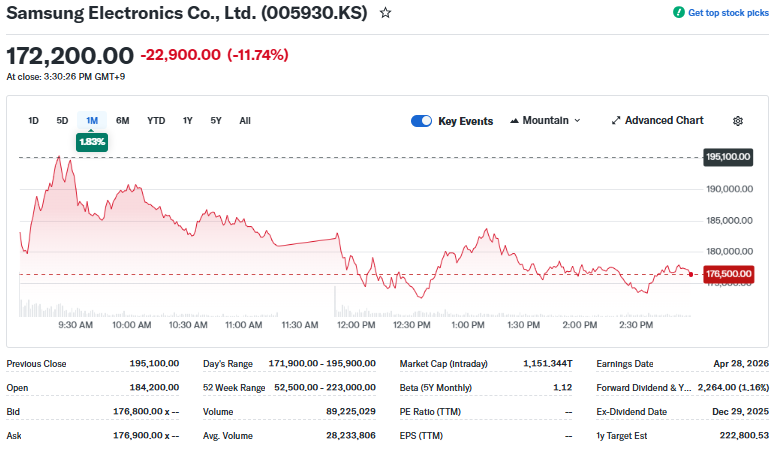
Task: Show the All time range
Action: coord(245,121)
